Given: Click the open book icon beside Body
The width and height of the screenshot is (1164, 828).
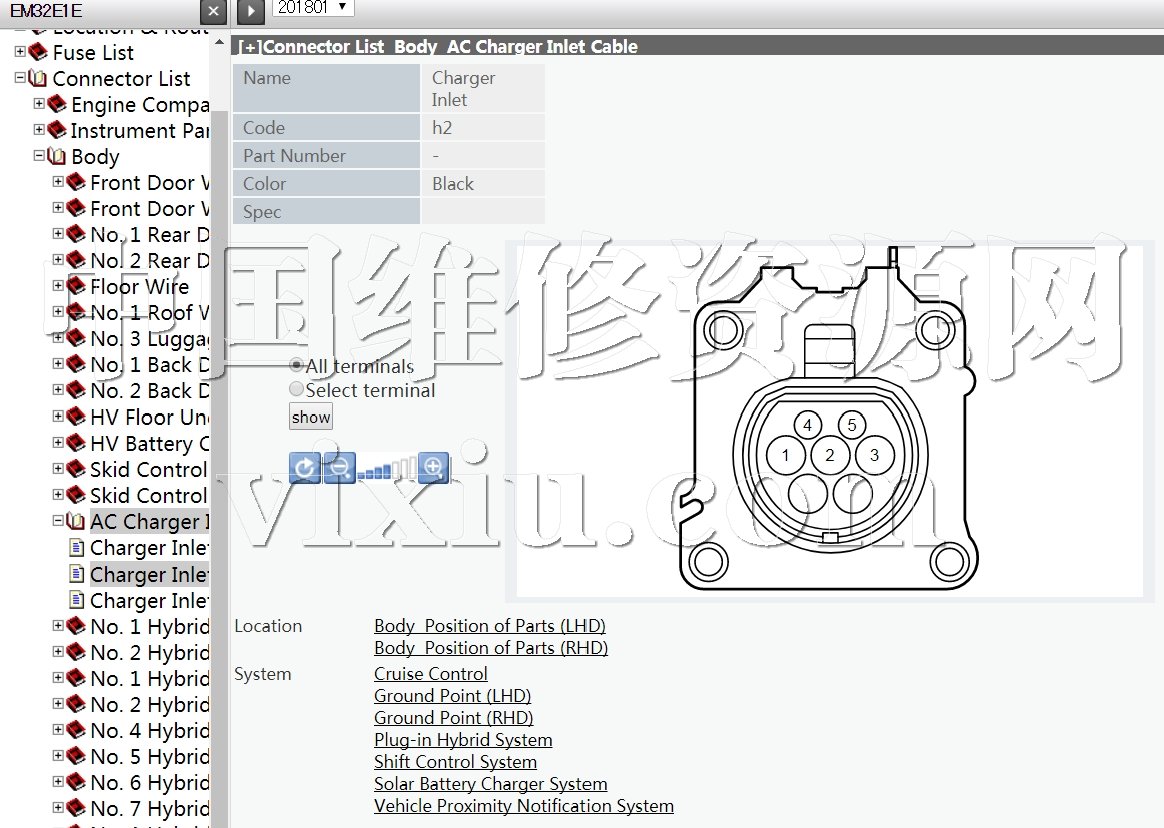Looking at the screenshot, I should click(57, 156).
